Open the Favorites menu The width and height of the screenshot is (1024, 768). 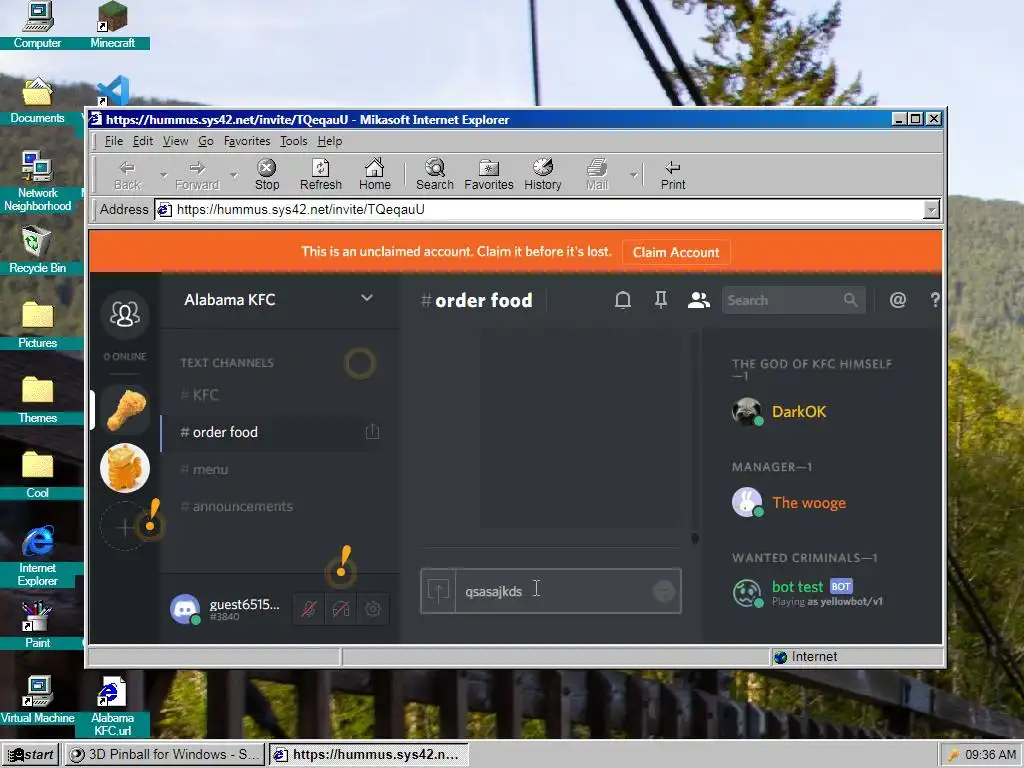point(247,141)
